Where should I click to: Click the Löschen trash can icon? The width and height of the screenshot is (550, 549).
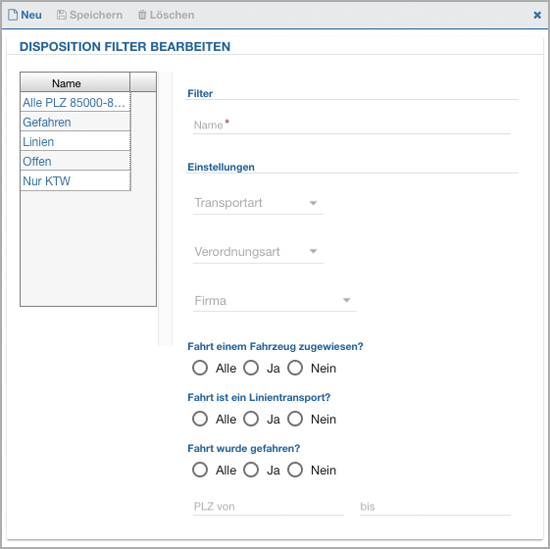point(142,15)
